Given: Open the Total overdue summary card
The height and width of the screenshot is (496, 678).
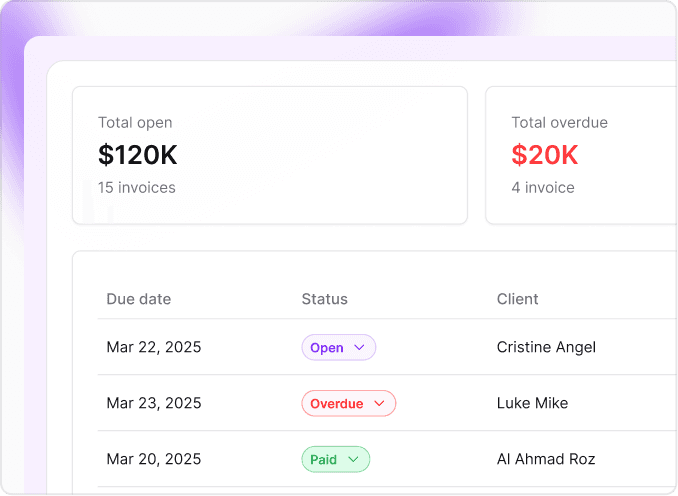Looking at the screenshot, I should [x=580, y=155].
